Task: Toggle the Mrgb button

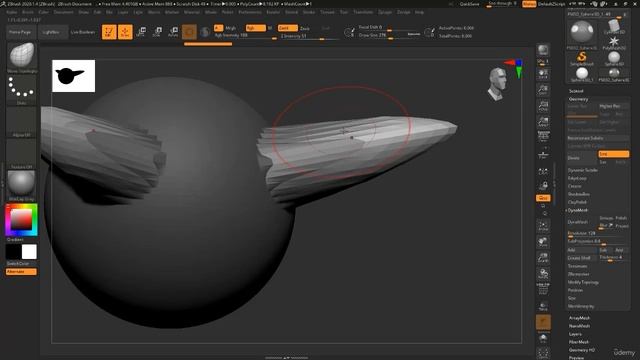Action: pos(231,28)
